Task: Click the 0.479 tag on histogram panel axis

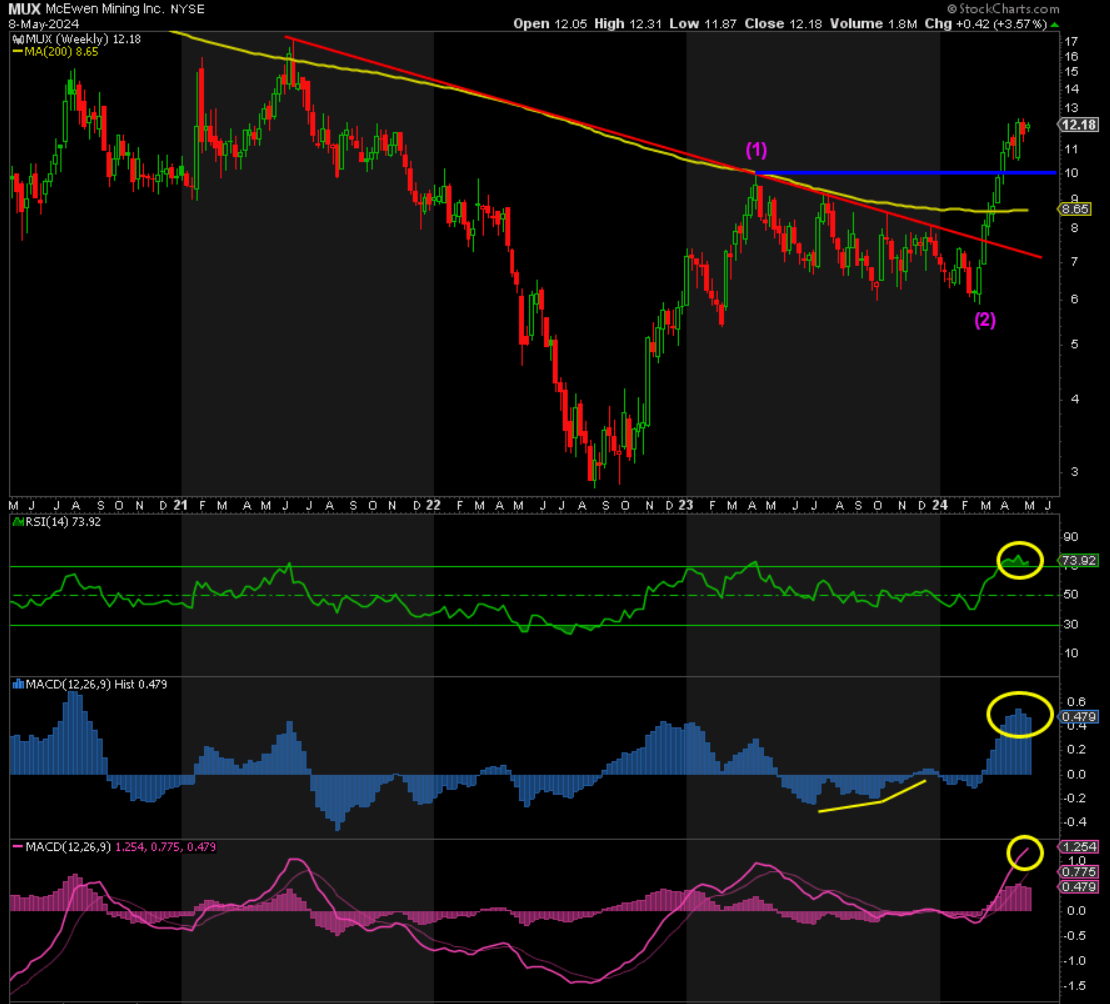Action: (x=1079, y=717)
